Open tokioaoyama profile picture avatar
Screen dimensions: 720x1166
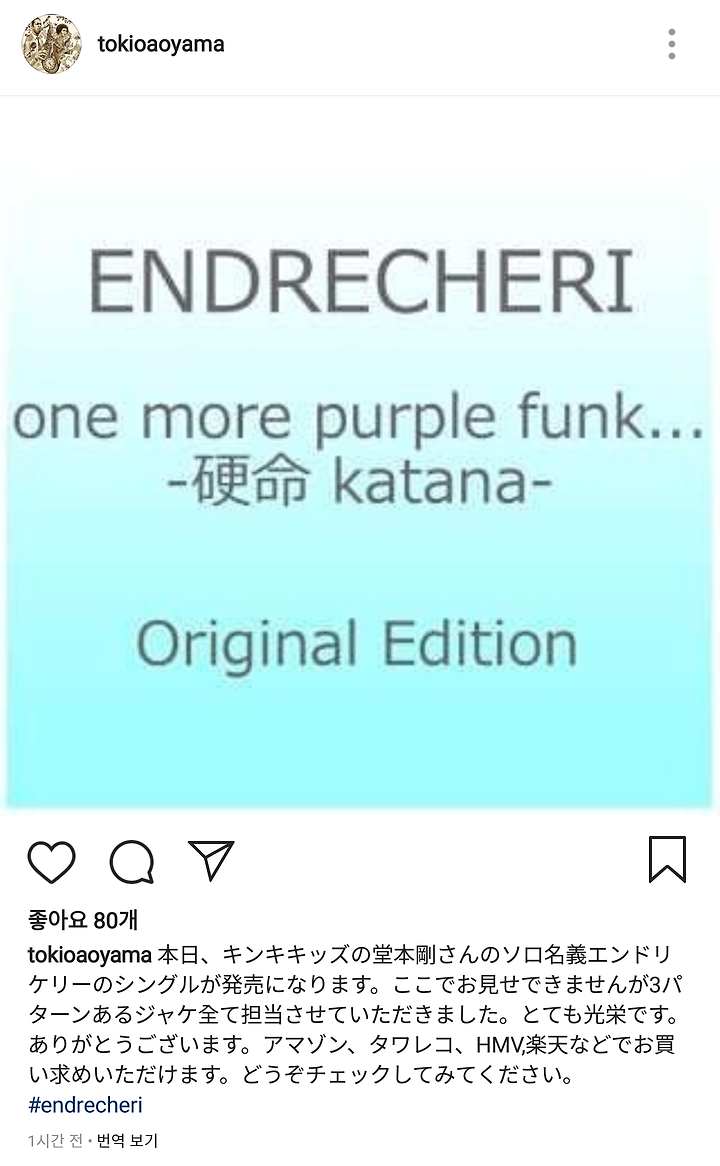(x=51, y=44)
